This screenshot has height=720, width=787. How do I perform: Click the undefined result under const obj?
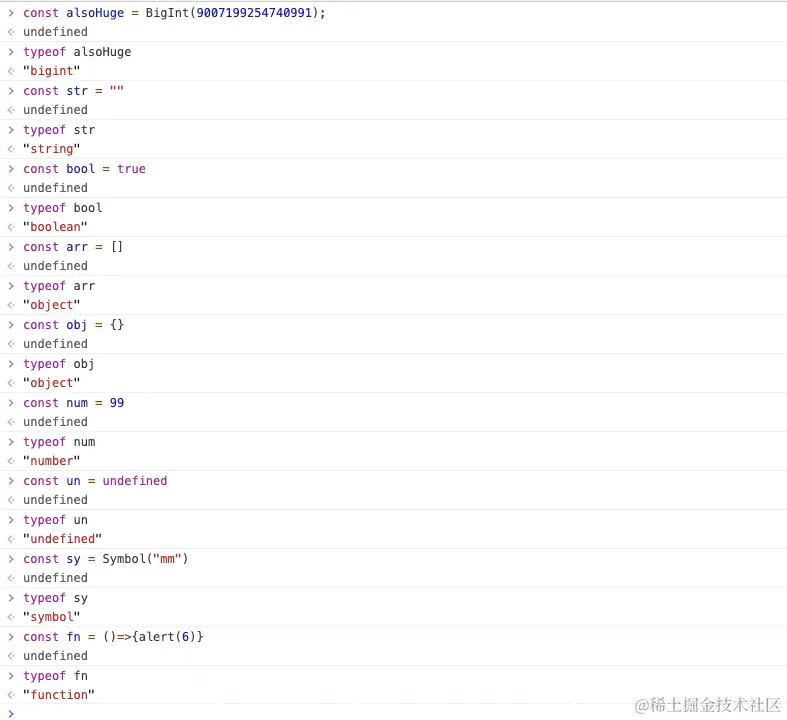click(x=55, y=344)
